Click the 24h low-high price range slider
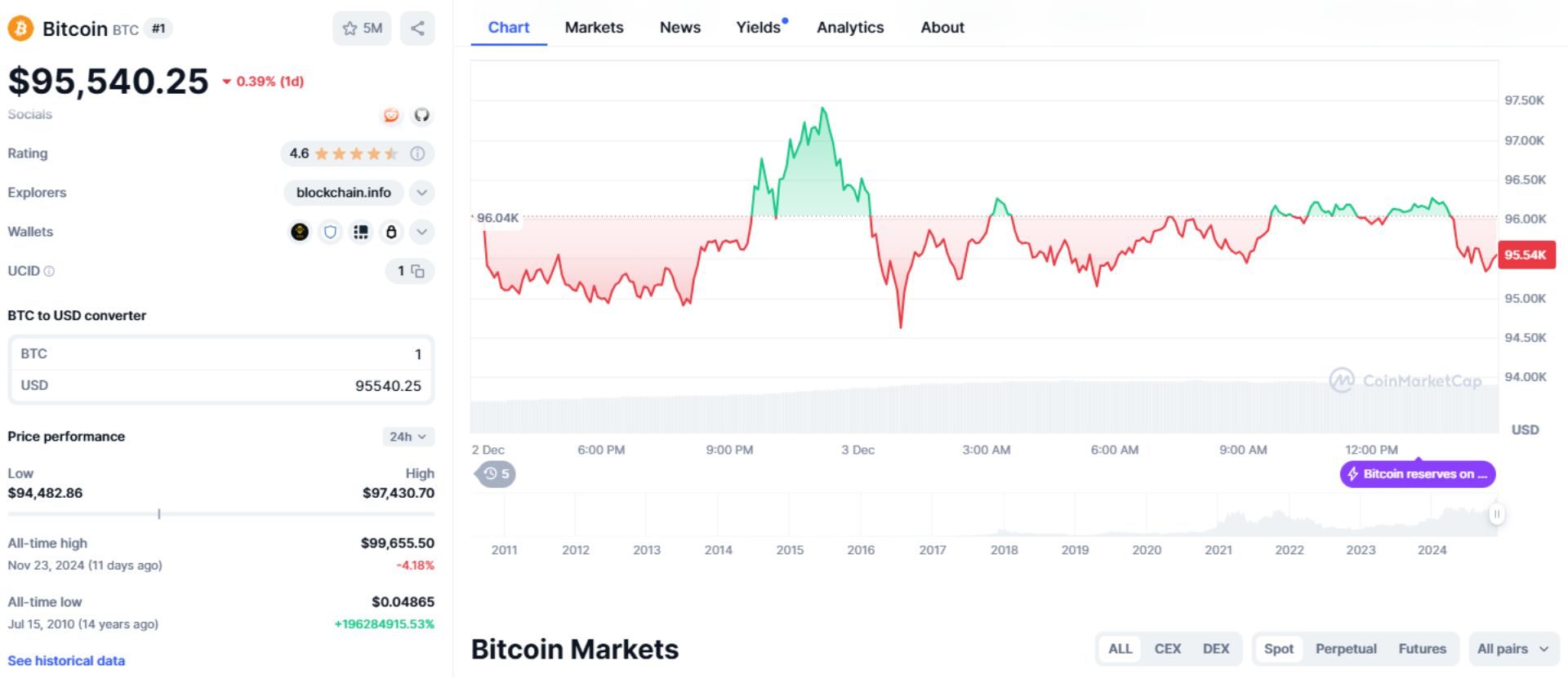Viewport: 1568px width, 679px height. pos(158,514)
